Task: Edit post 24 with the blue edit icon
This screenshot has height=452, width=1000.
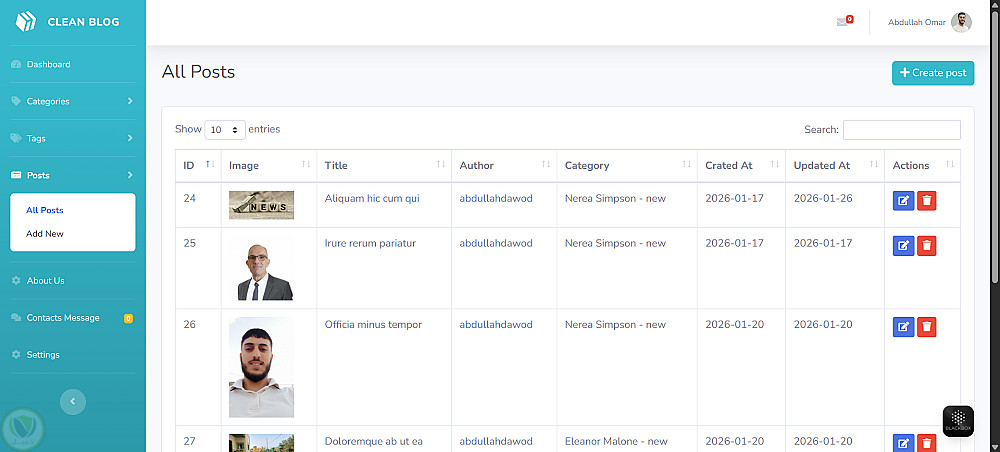Action: (903, 201)
